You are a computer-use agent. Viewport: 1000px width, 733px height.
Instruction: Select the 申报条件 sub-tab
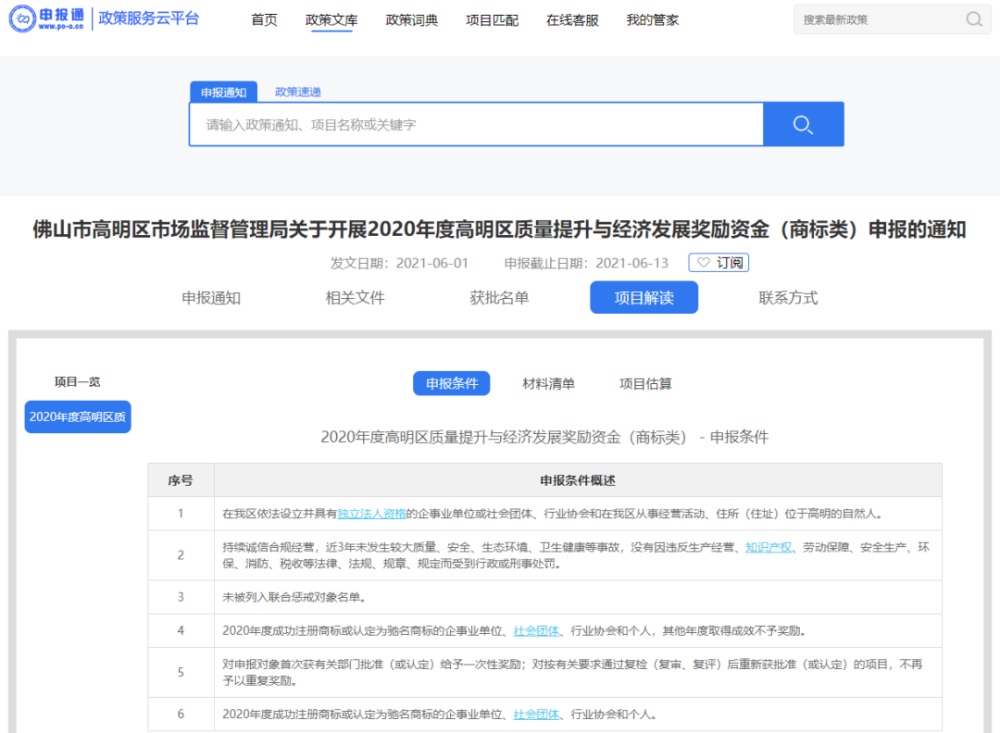(452, 383)
